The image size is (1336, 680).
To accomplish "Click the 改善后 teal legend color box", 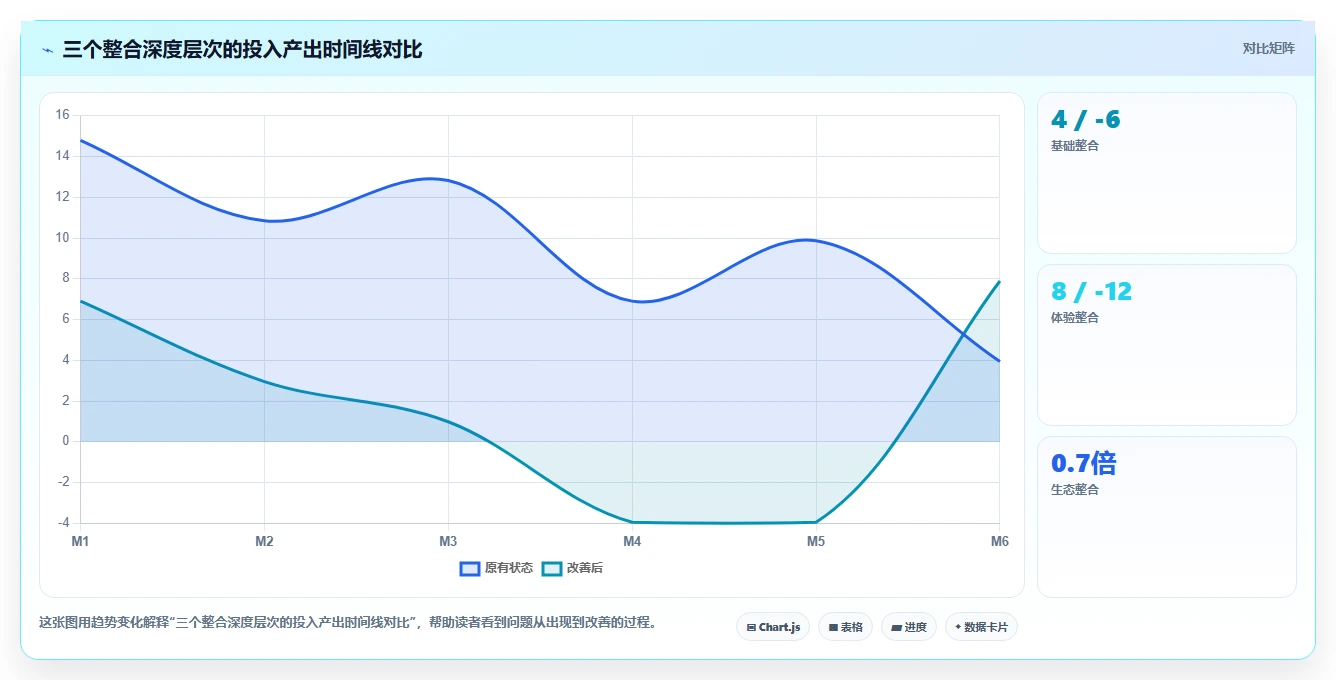I will pos(552,568).
